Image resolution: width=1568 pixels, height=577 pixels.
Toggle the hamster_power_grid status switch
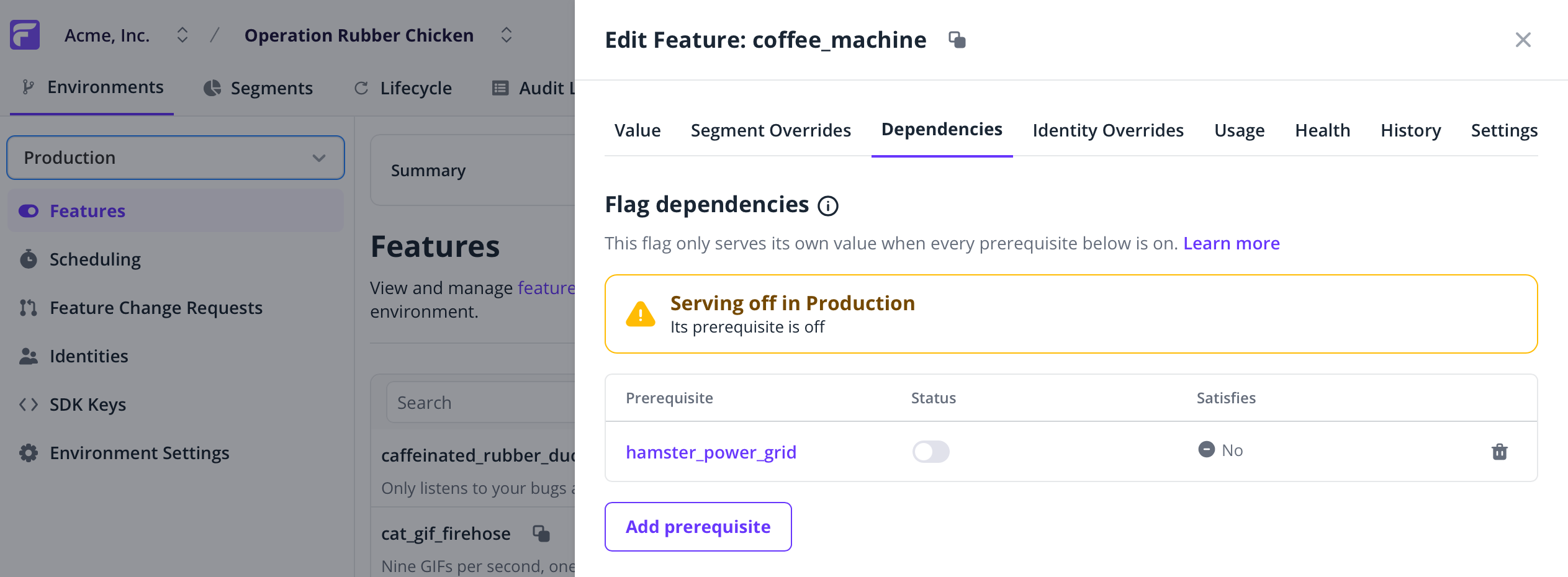[930, 452]
